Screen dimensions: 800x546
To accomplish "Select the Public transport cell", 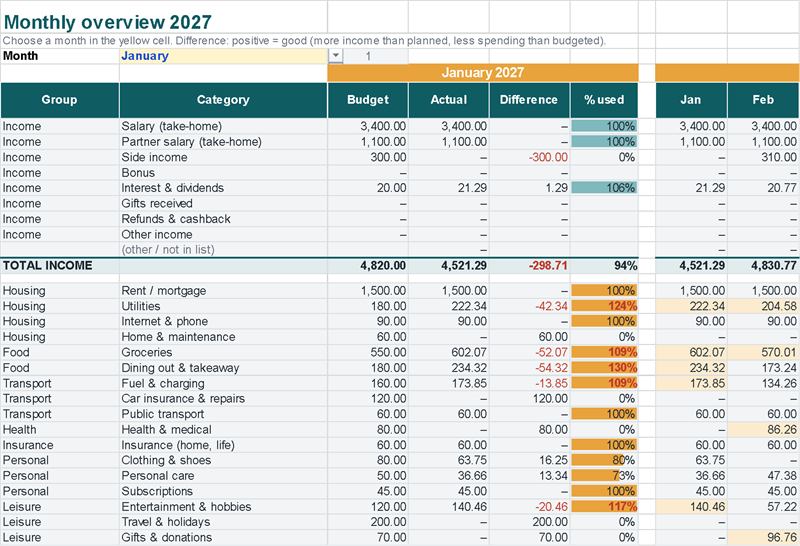I will tap(223, 414).
